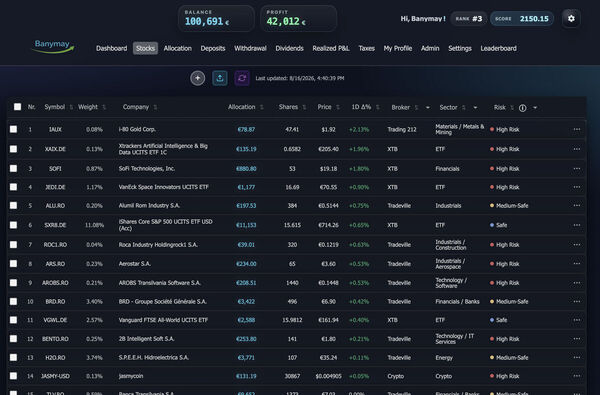Open three-dot menu for SXR8.DE row
This screenshot has height=395, width=600.
pyautogui.click(x=577, y=225)
